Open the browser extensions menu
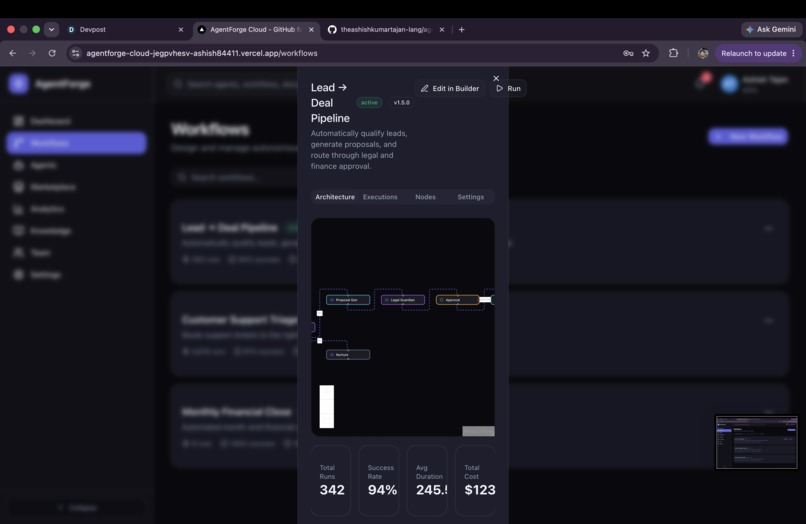The image size is (806, 524). (x=673, y=53)
